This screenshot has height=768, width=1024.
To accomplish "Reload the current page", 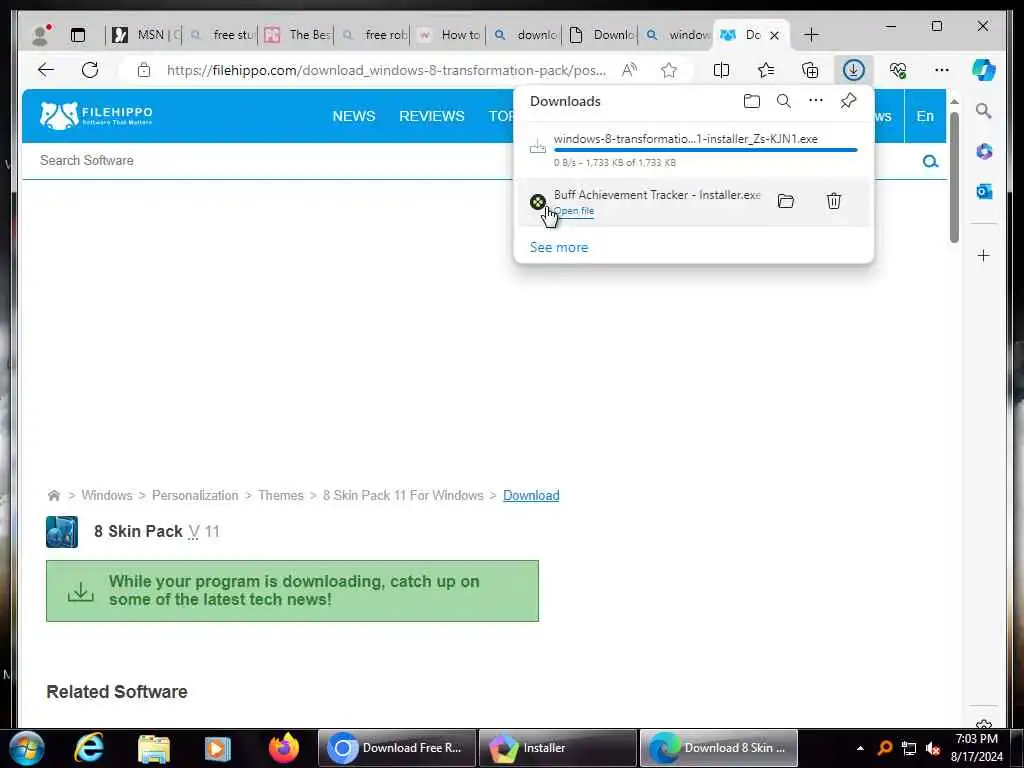I will (90, 70).
